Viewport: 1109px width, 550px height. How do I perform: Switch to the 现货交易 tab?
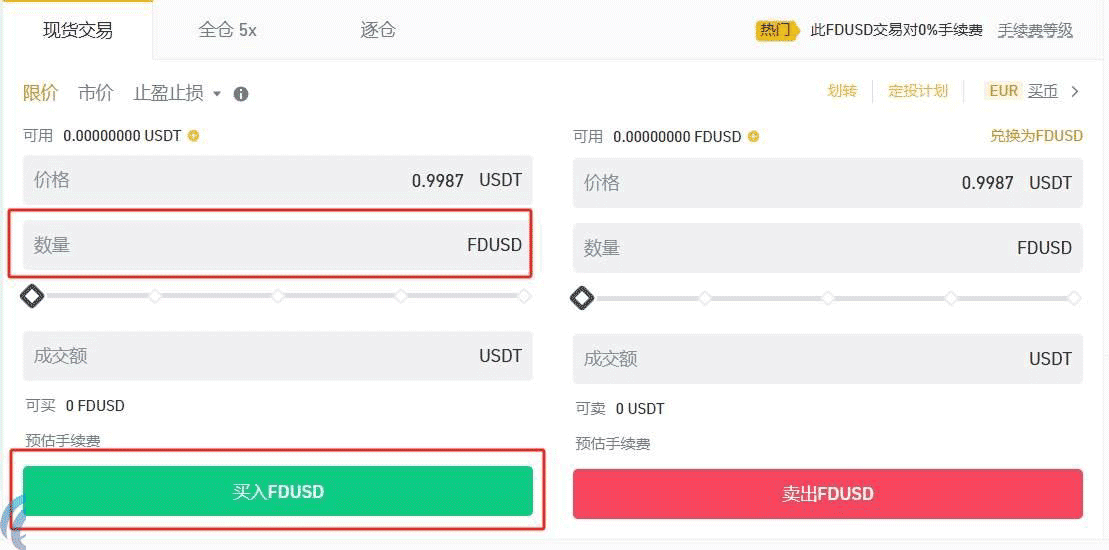[77, 30]
